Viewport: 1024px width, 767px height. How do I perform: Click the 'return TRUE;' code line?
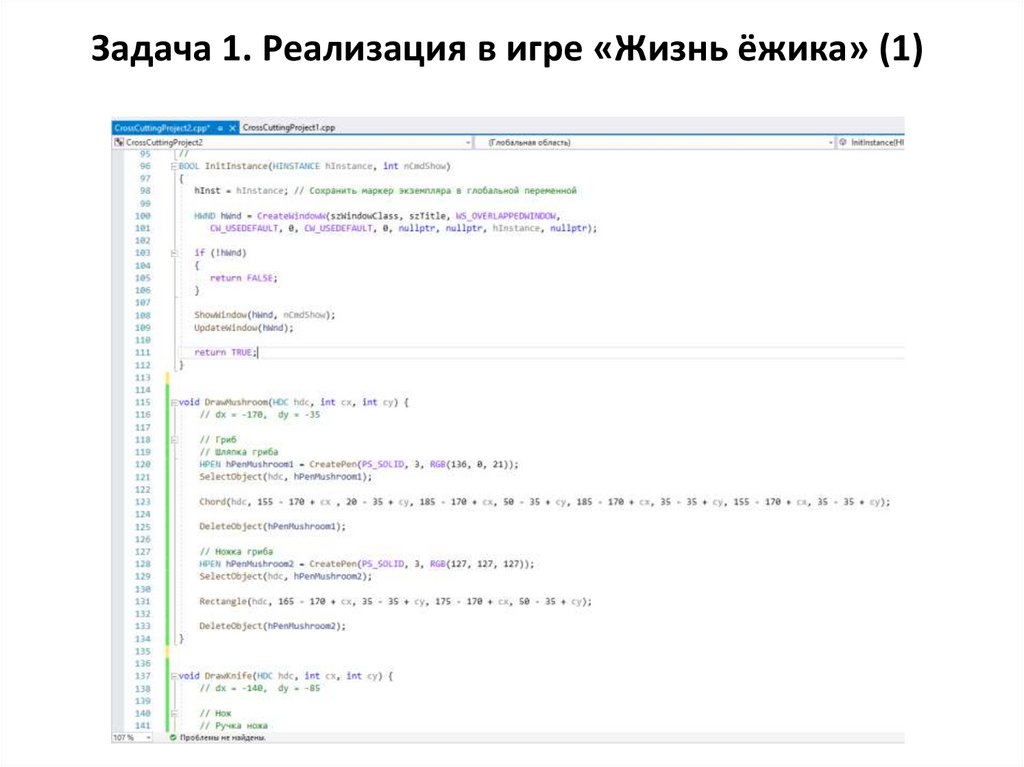coord(225,352)
